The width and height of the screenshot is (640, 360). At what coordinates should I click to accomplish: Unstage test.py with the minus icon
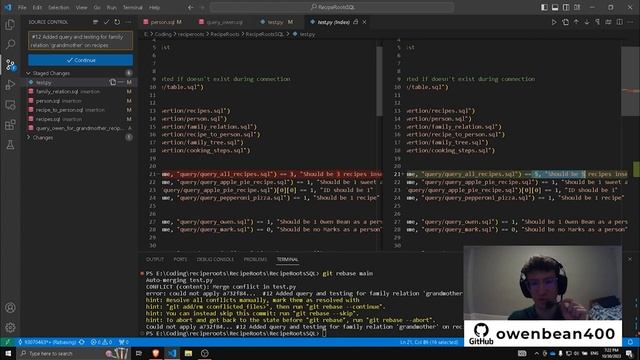(x=121, y=82)
